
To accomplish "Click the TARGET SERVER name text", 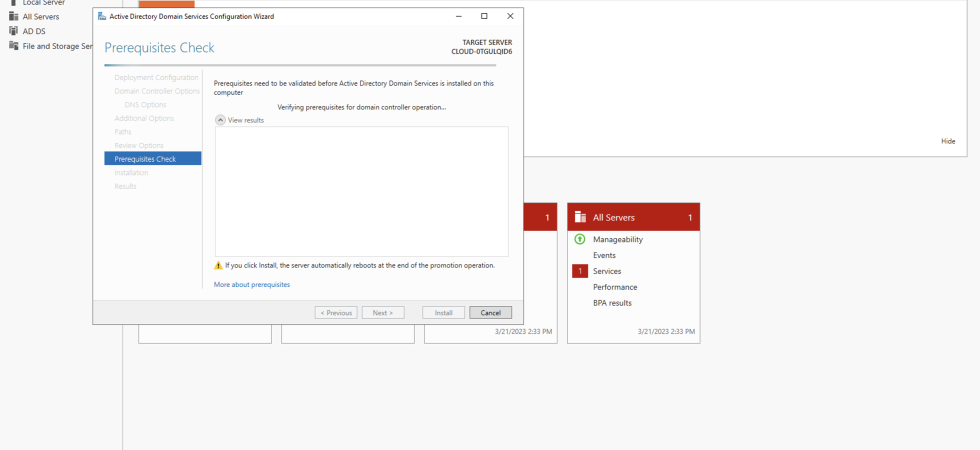I will click(x=482, y=51).
